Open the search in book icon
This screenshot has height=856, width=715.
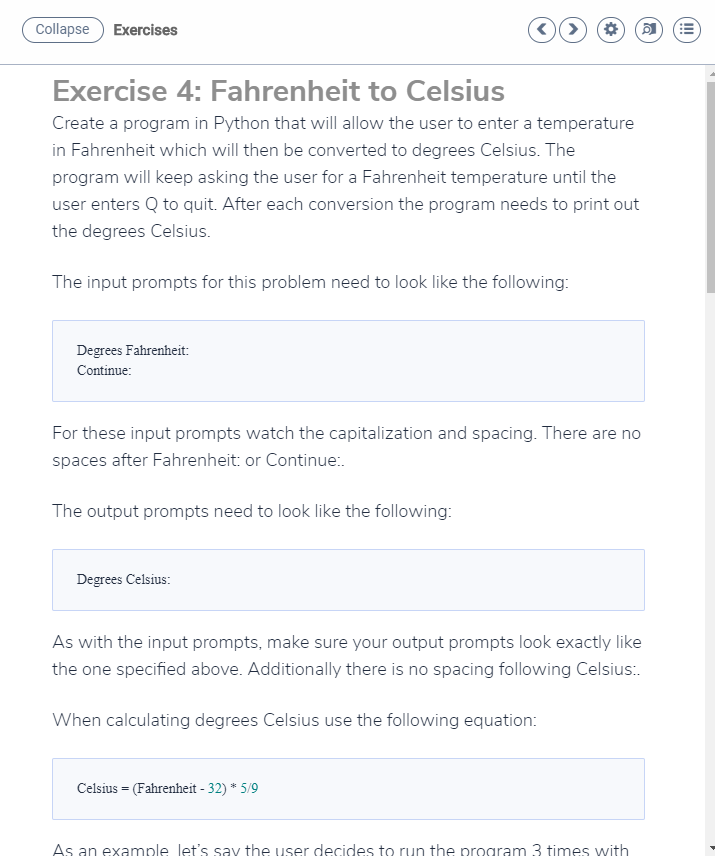649,29
